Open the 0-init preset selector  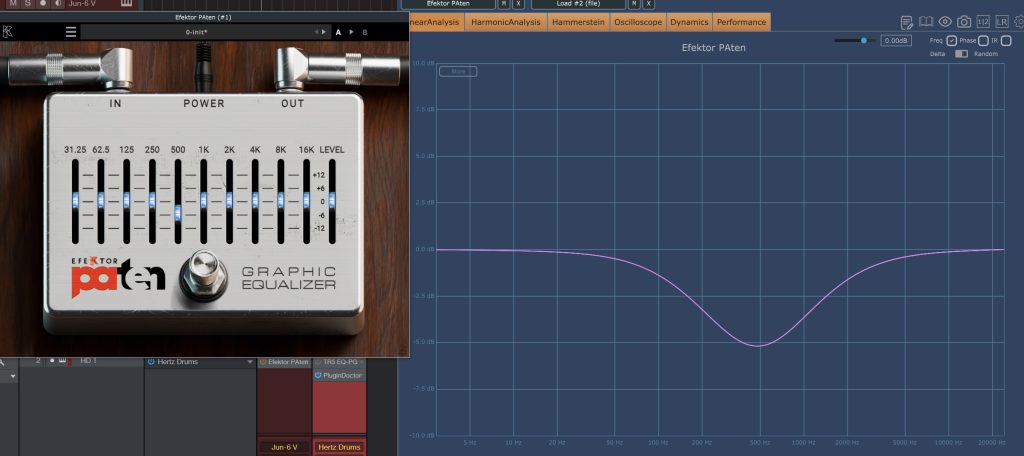(x=197, y=32)
